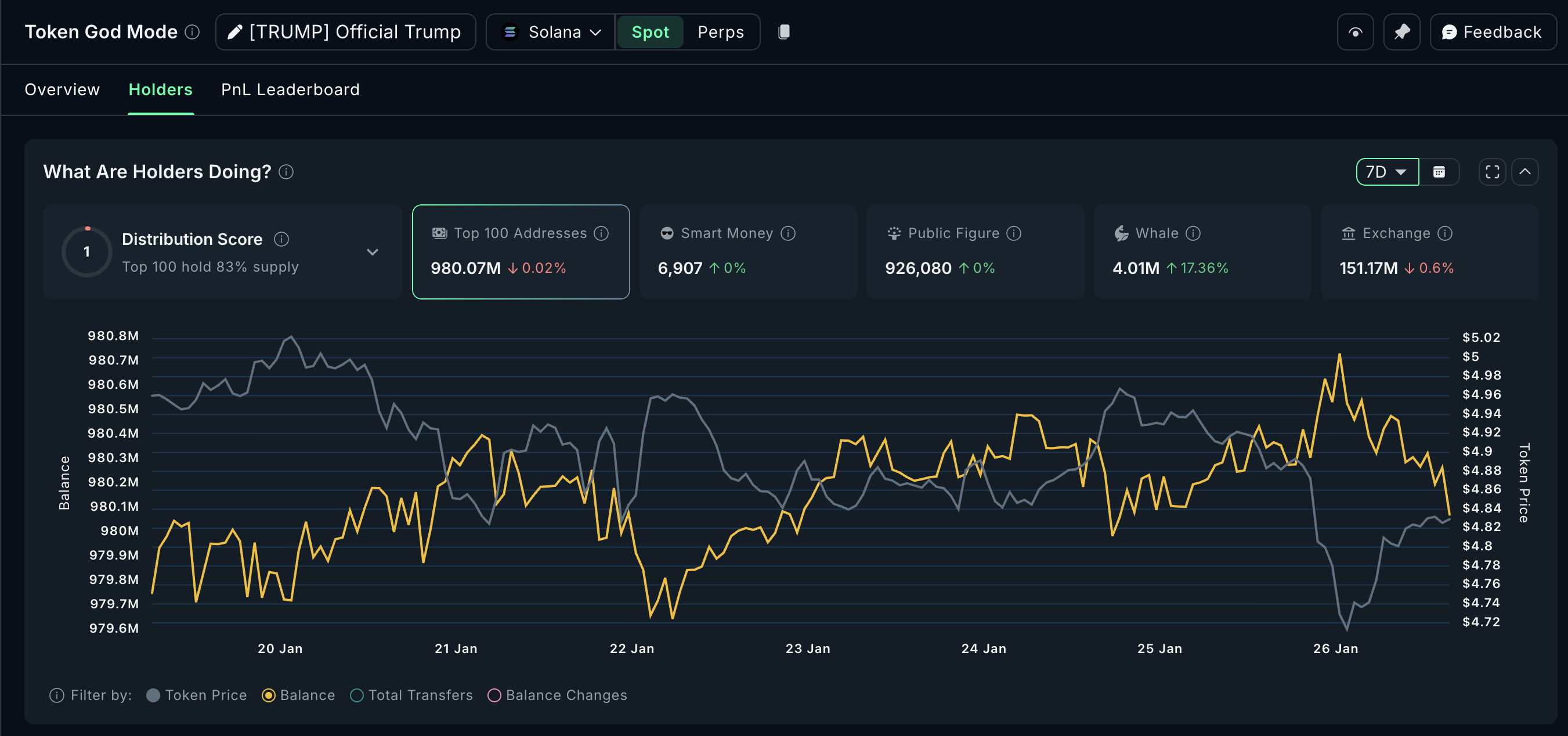Switch to Perps mode

[x=720, y=33]
